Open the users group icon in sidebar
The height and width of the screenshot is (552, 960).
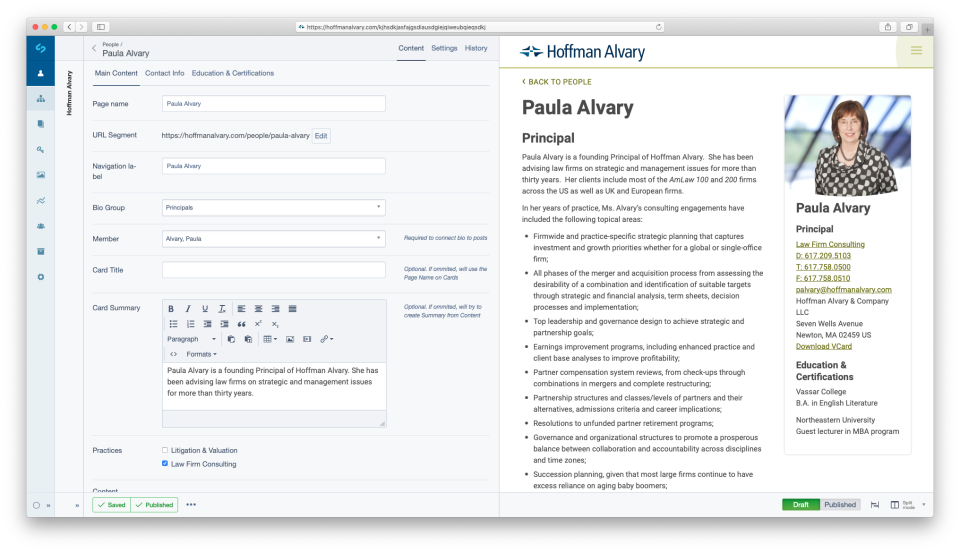coord(40,226)
